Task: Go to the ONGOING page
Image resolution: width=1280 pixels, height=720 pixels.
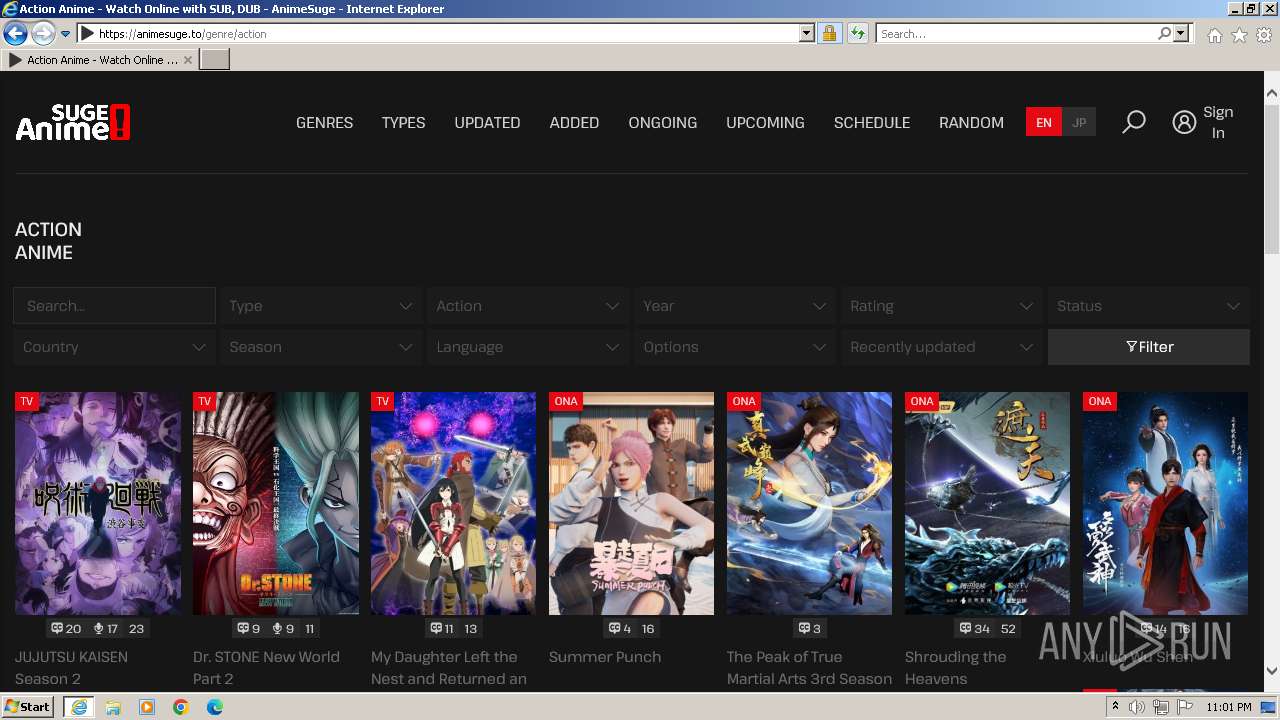Action: (662, 123)
